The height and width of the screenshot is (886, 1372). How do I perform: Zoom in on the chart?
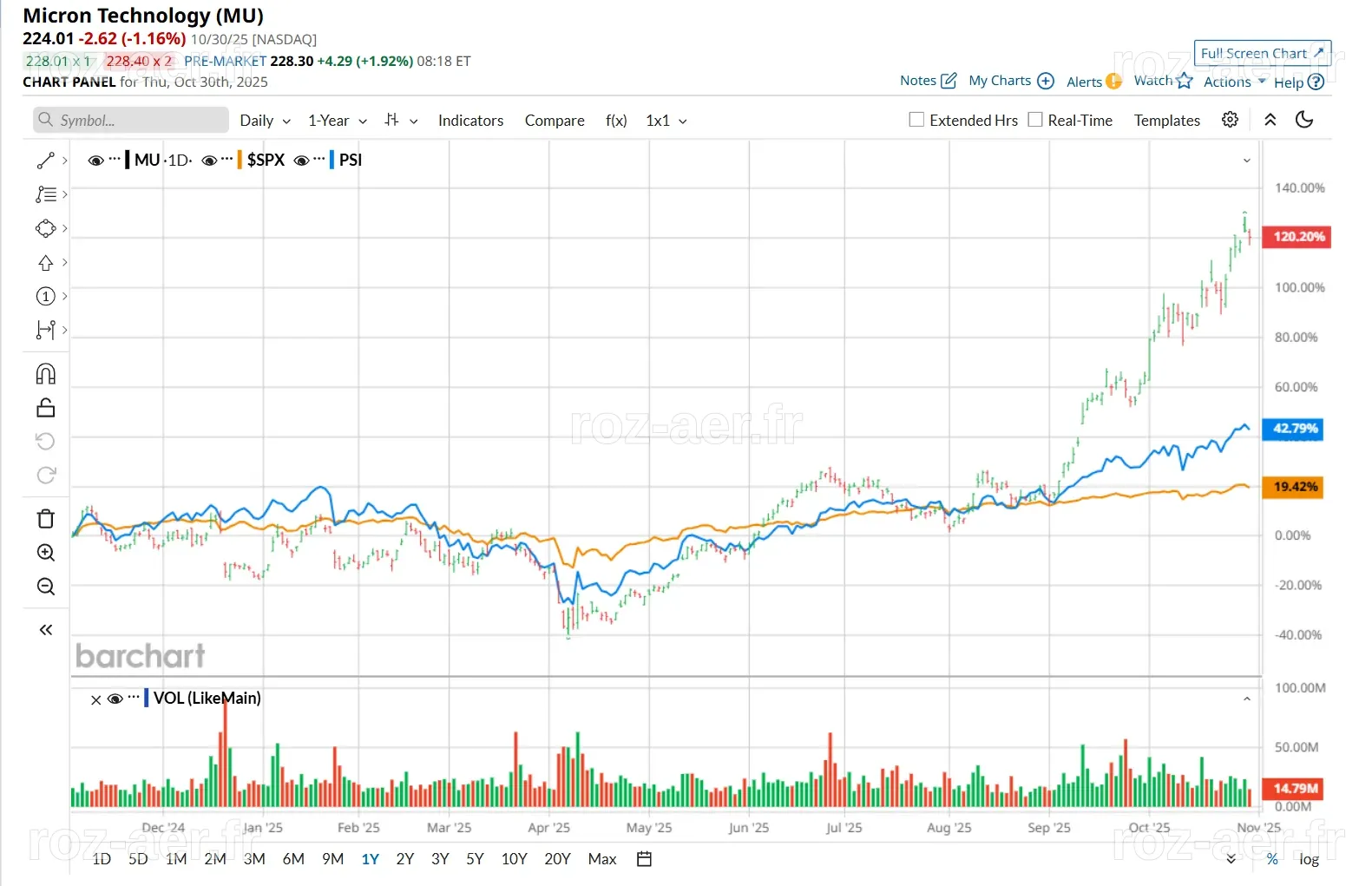click(46, 553)
